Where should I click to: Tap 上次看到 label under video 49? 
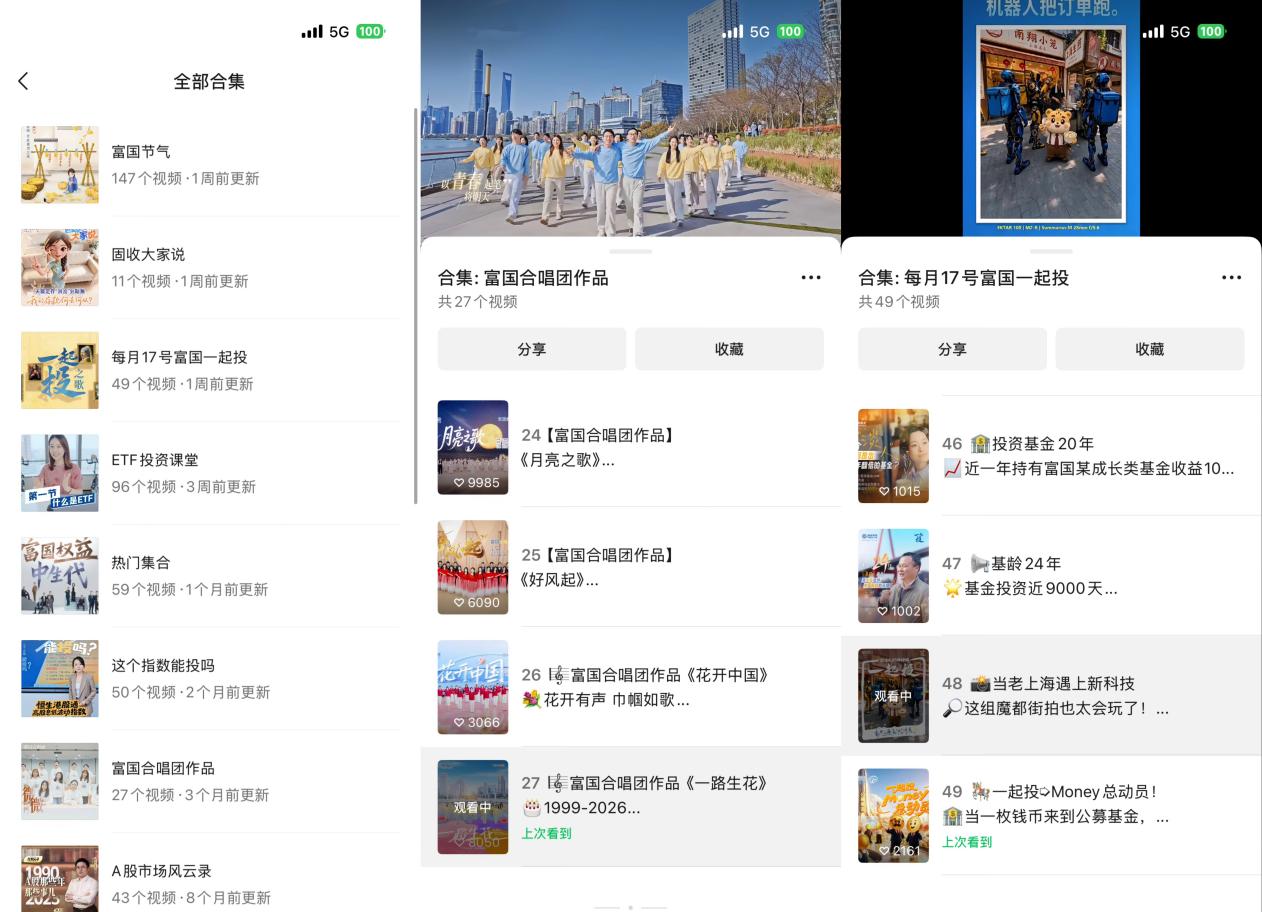pyautogui.click(x=967, y=842)
